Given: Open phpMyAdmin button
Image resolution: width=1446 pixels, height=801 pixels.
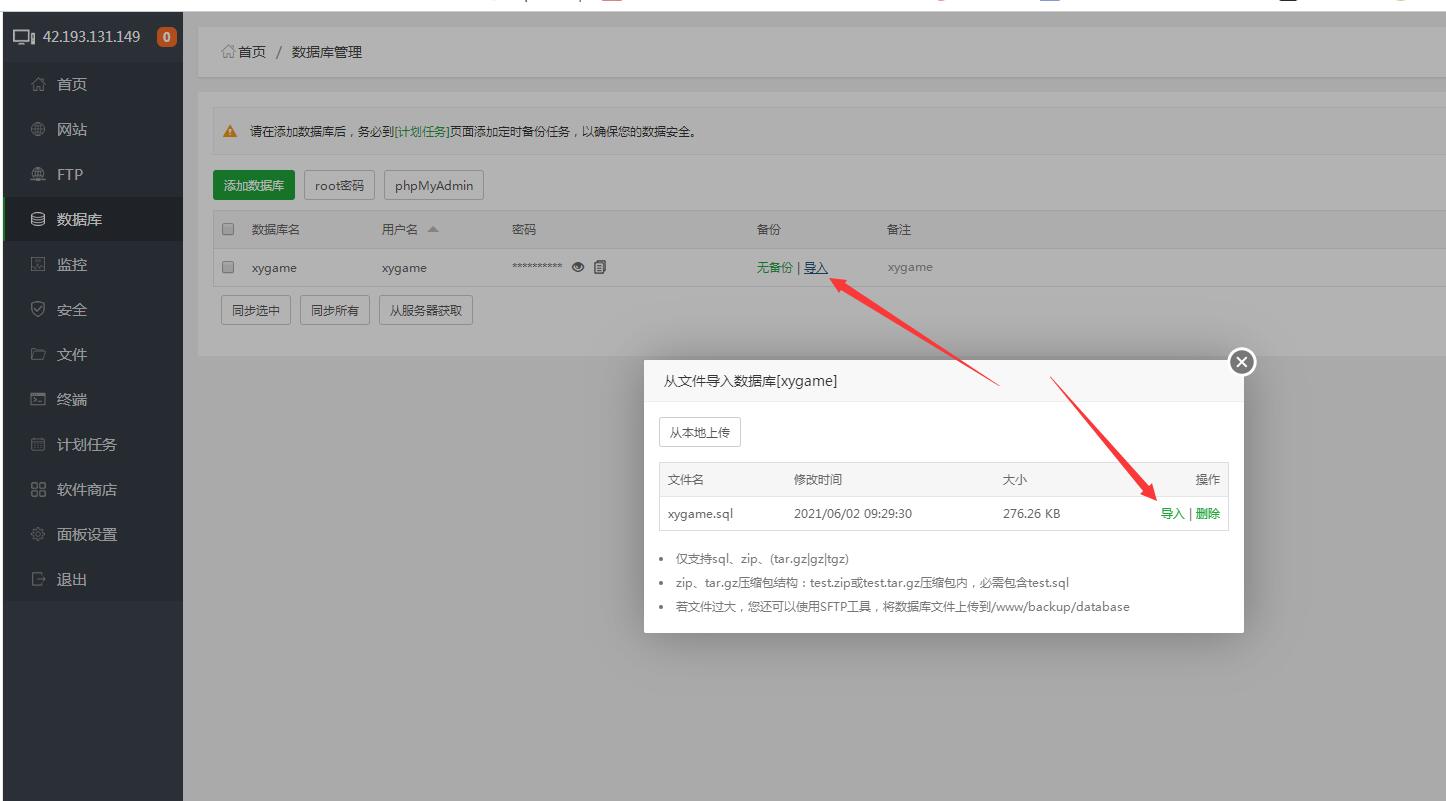Looking at the screenshot, I should coord(434,186).
